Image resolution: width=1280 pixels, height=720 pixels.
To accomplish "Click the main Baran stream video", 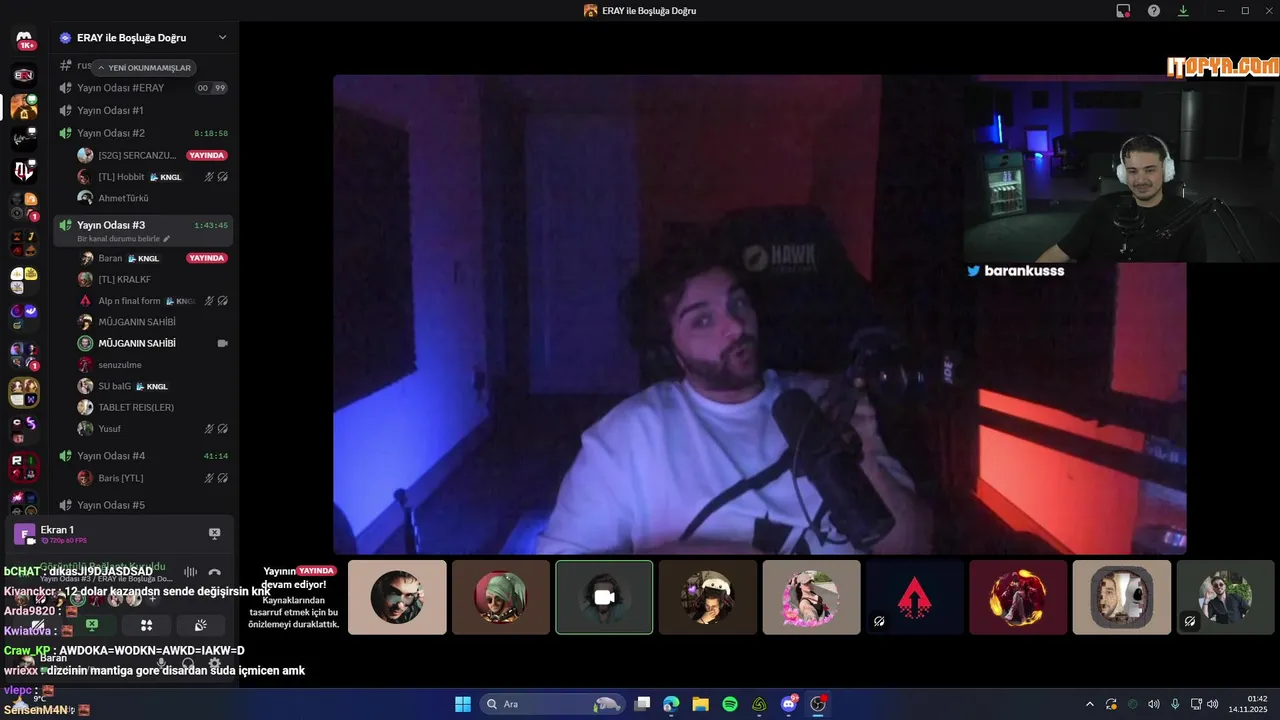I will pos(760,314).
